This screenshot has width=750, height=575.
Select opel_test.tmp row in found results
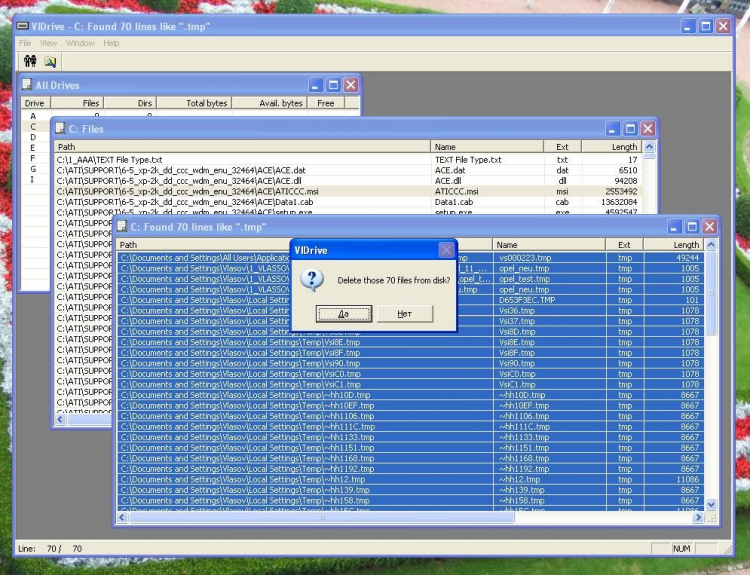[410, 279]
